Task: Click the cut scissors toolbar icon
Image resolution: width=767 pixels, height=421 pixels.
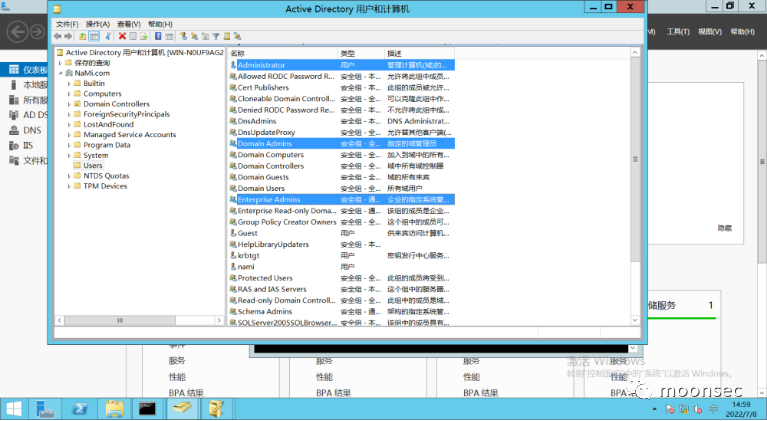Action: pyautogui.click(x=108, y=36)
